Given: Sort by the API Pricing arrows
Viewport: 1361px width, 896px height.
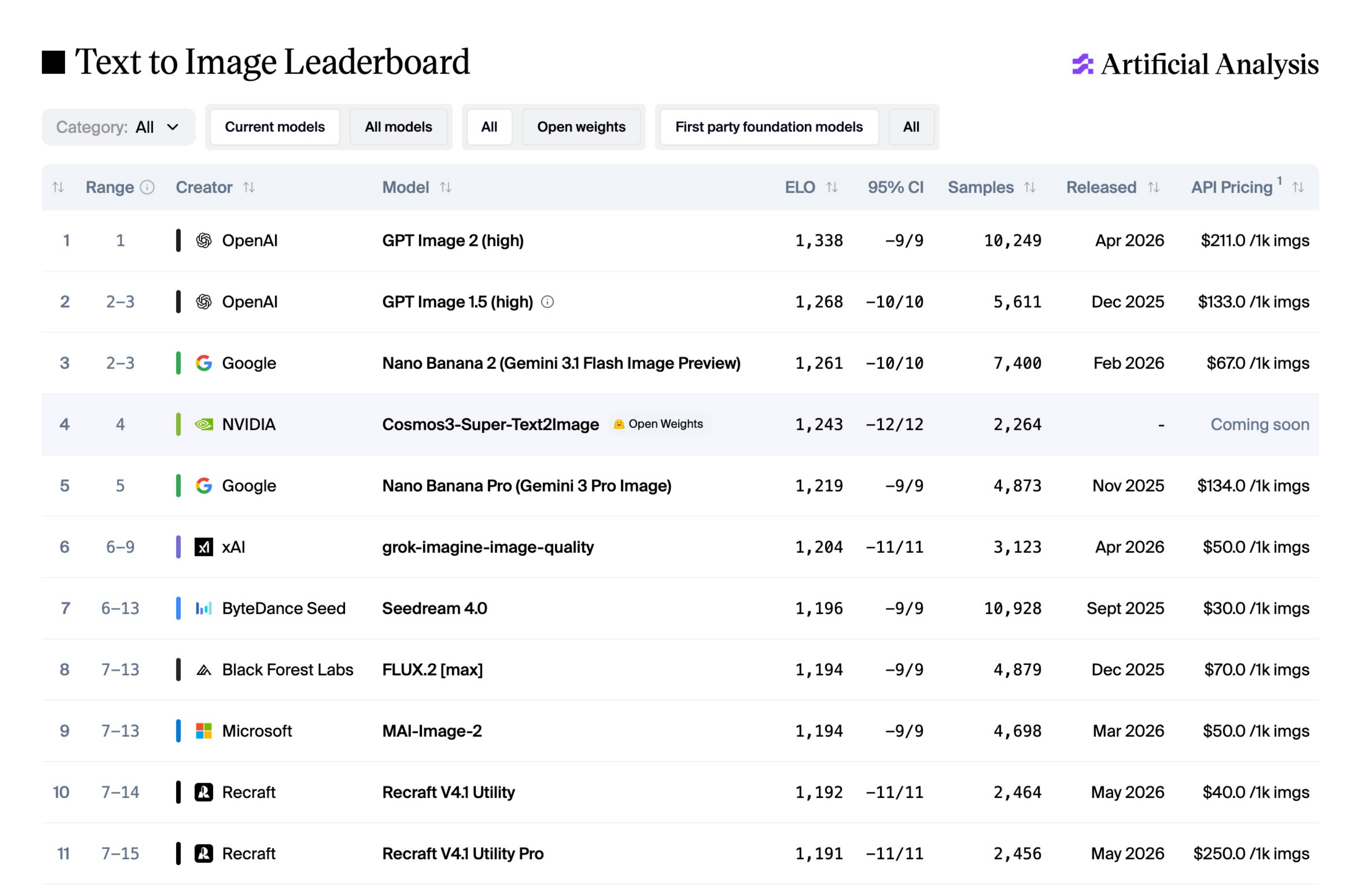Looking at the screenshot, I should tap(1298, 187).
